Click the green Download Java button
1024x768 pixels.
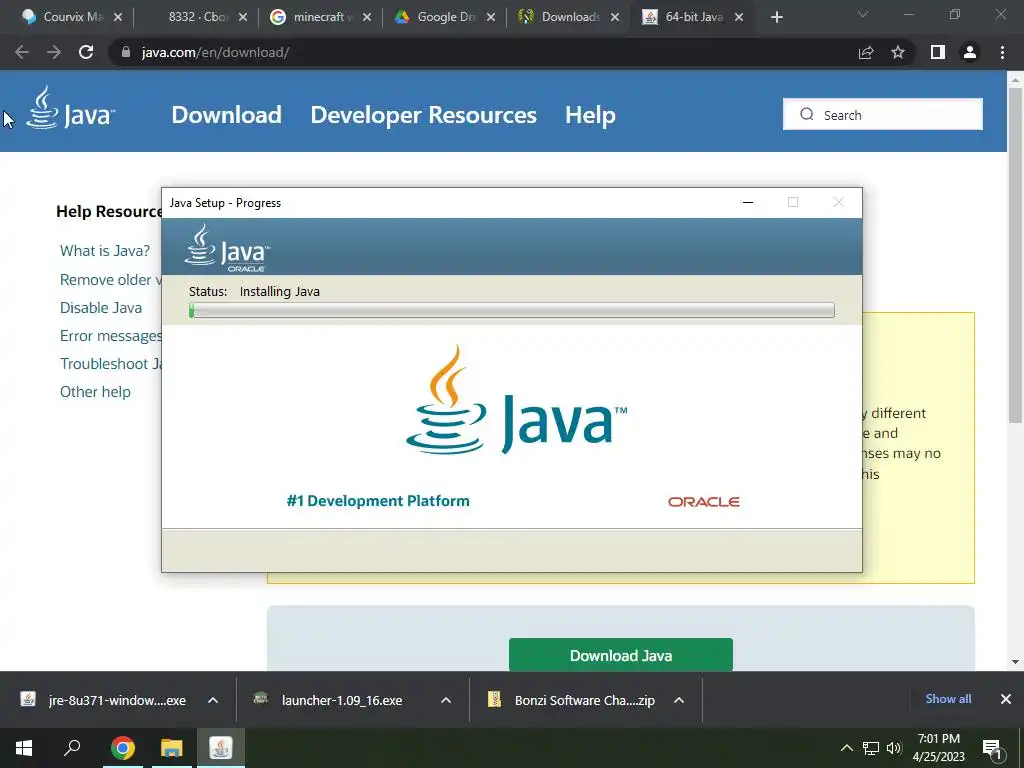tap(620, 655)
